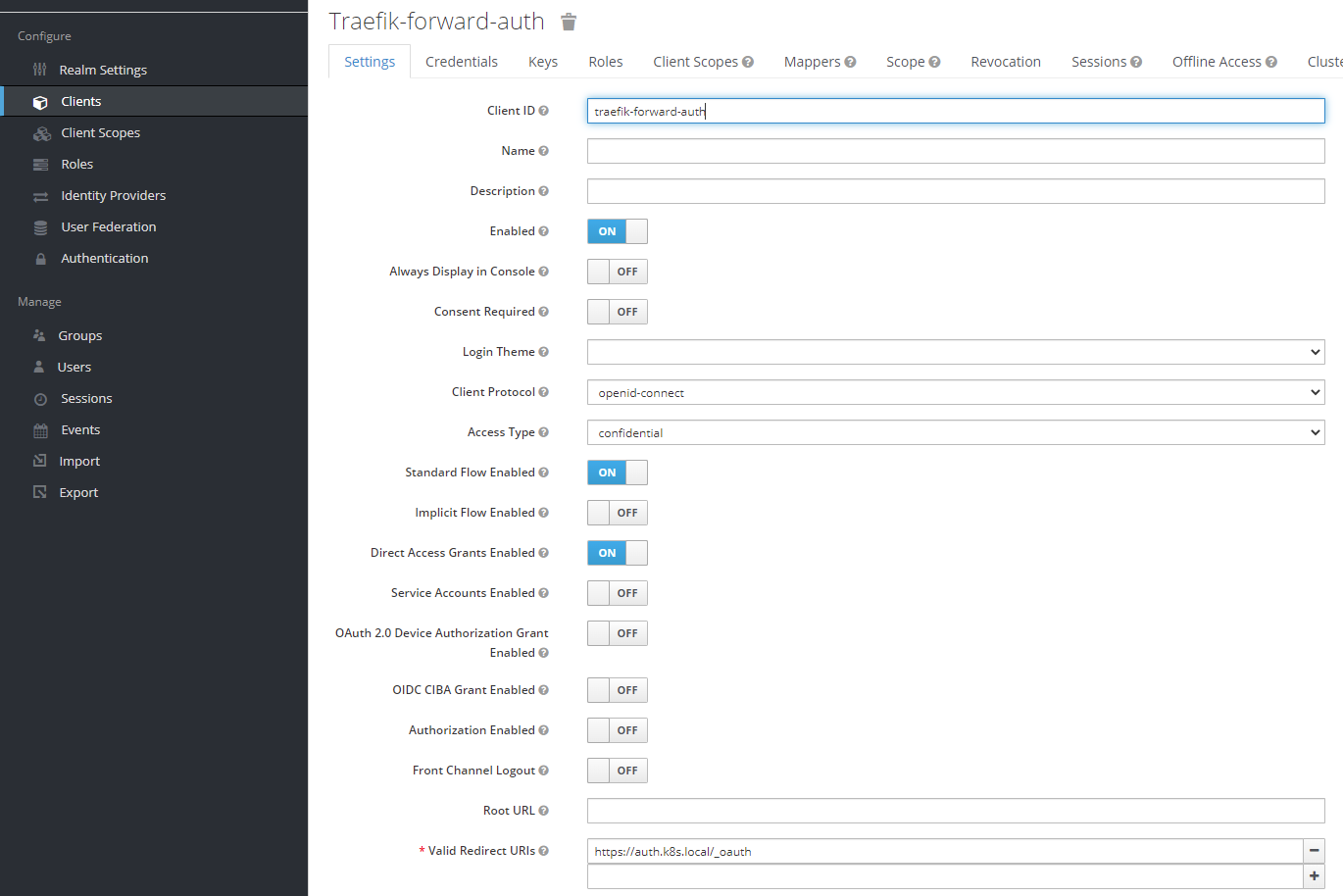Toggle the Enabled switch off
Viewport: 1343px width, 896px height.
(618, 231)
